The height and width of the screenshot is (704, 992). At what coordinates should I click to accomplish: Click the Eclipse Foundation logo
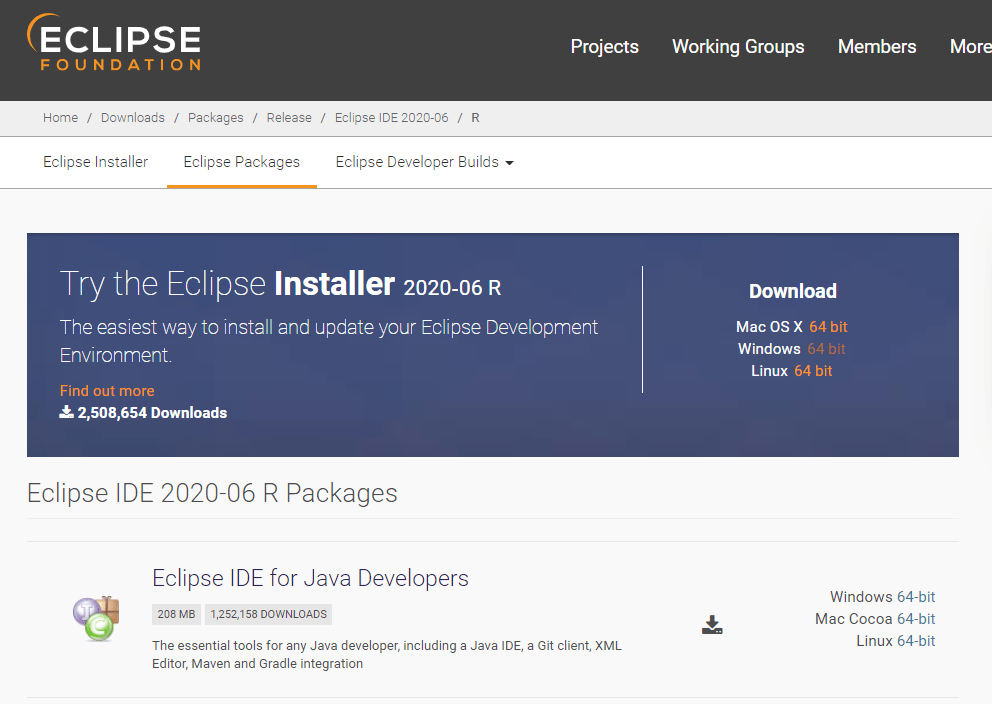(114, 42)
